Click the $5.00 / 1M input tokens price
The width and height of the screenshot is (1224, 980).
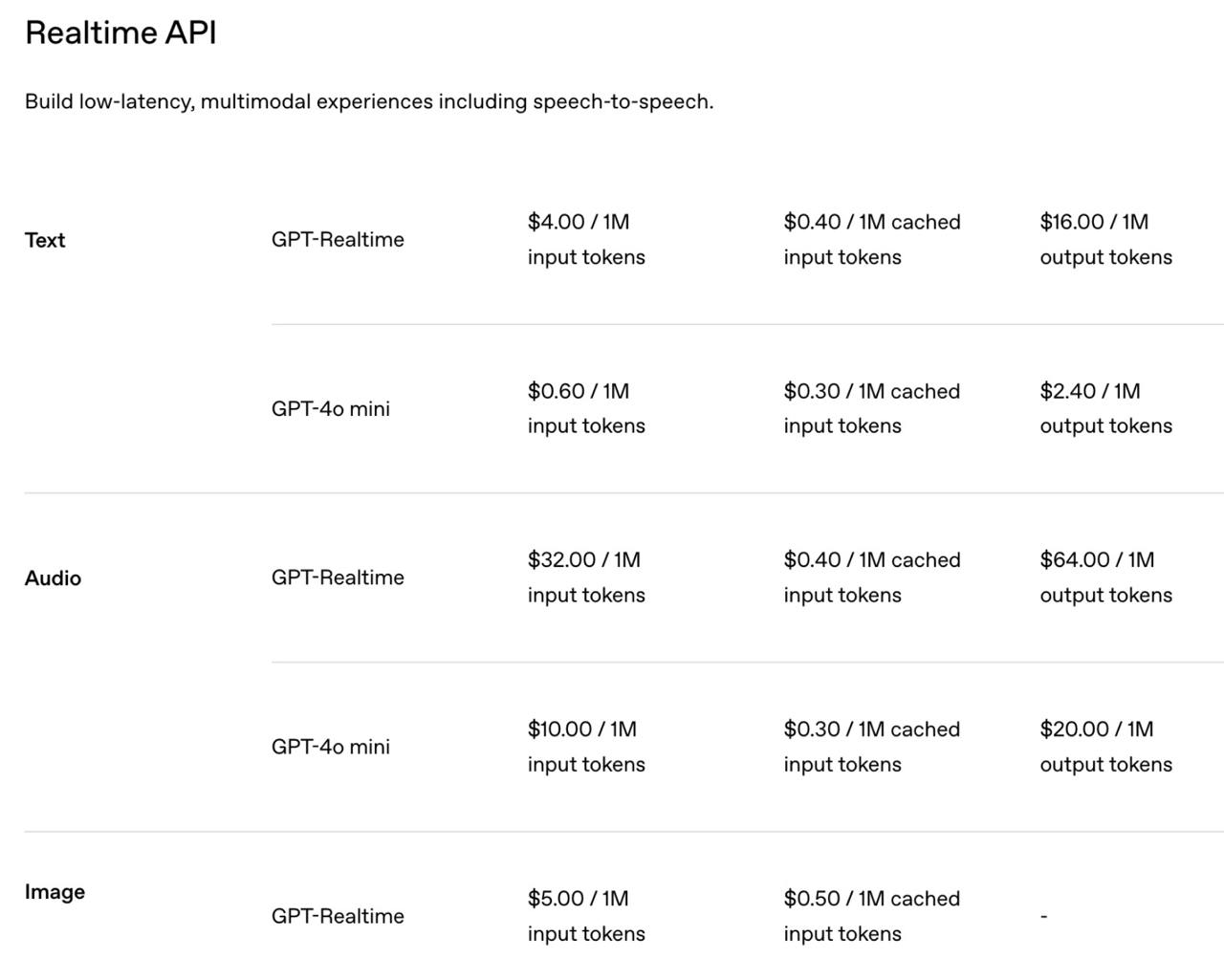click(x=586, y=916)
